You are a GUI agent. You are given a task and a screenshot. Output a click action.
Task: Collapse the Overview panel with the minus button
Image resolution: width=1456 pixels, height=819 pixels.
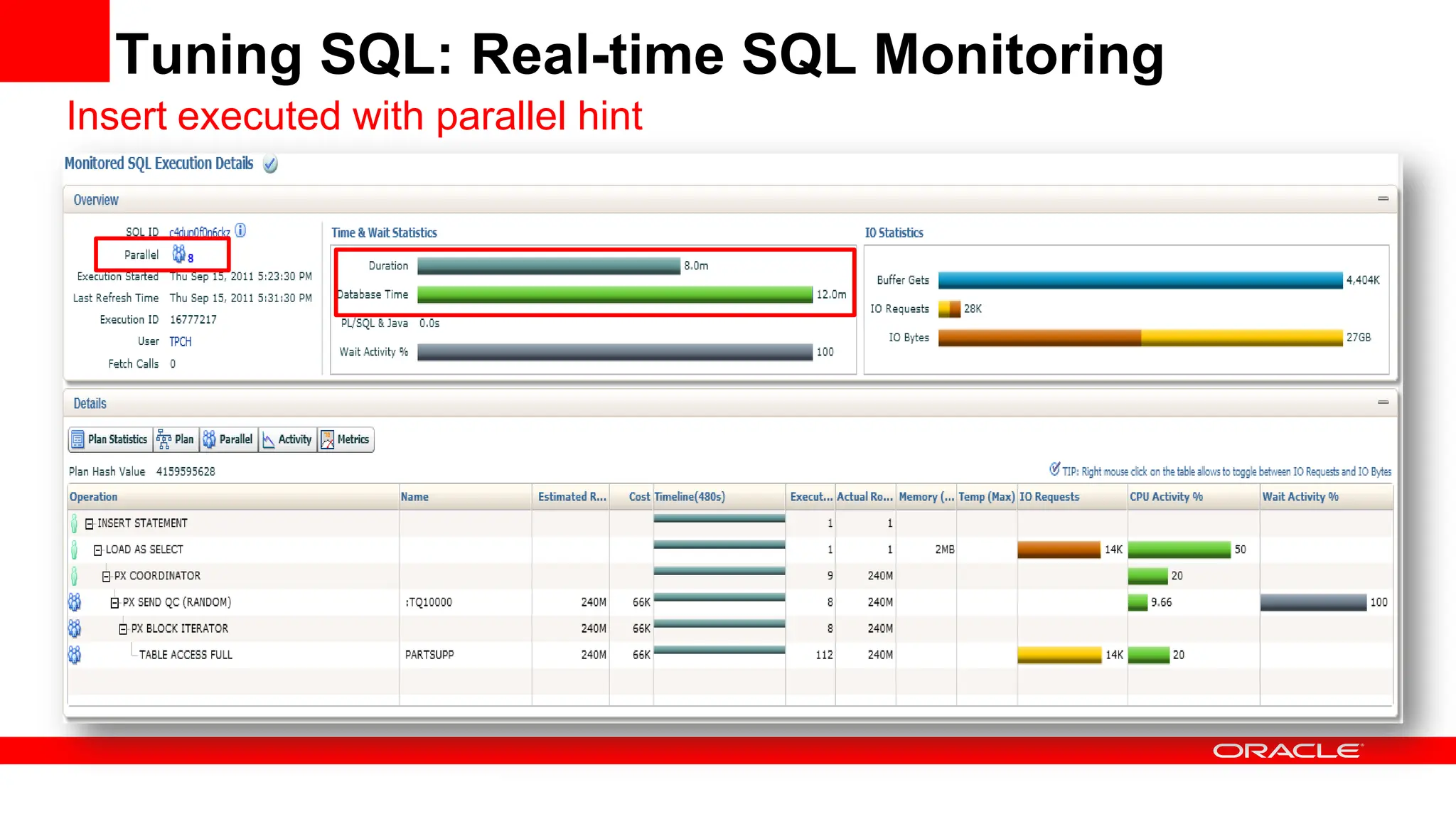click(x=1383, y=199)
